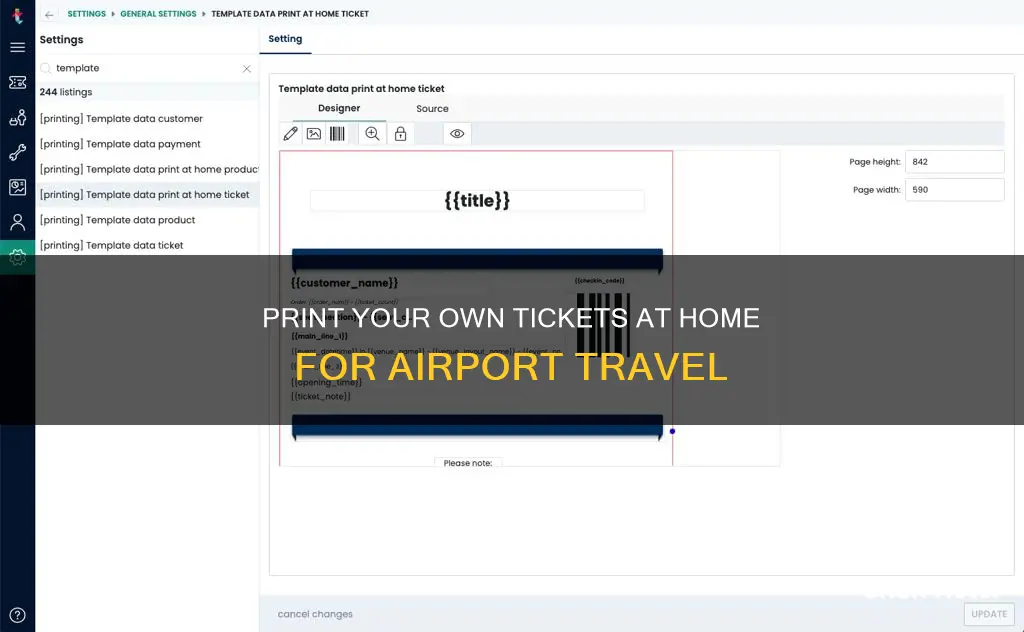Switch to the Source tab
This screenshot has height=632, width=1024.
[x=432, y=109]
